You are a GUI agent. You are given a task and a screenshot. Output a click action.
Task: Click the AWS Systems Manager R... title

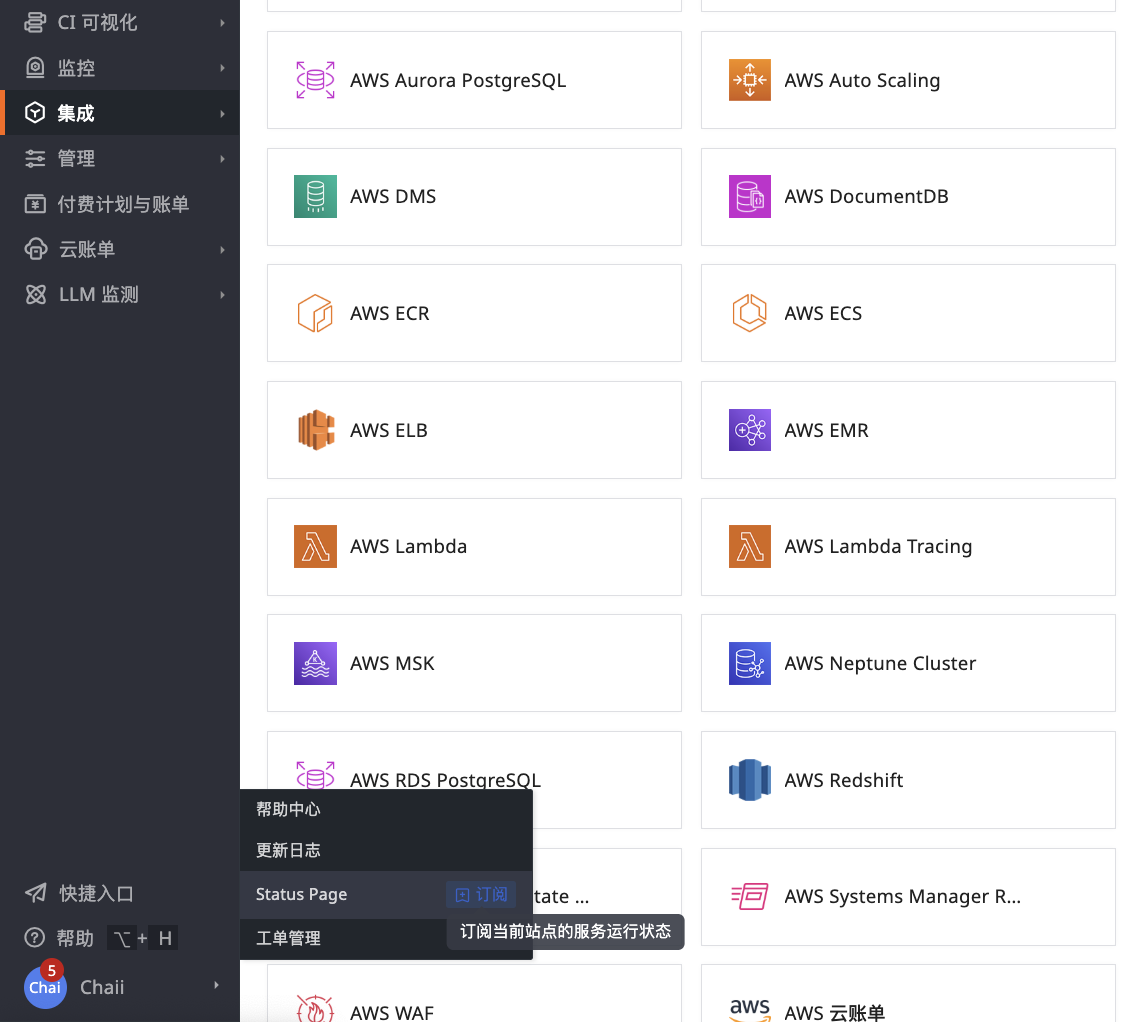tap(902, 897)
